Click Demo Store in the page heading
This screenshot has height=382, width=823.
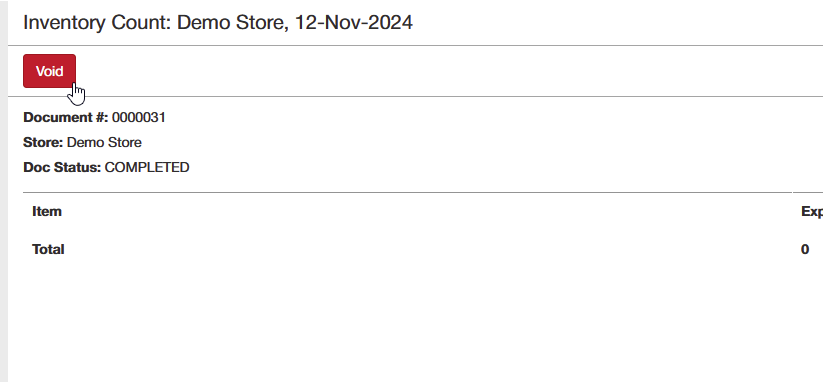pyautogui.click(x=233, y=23)
